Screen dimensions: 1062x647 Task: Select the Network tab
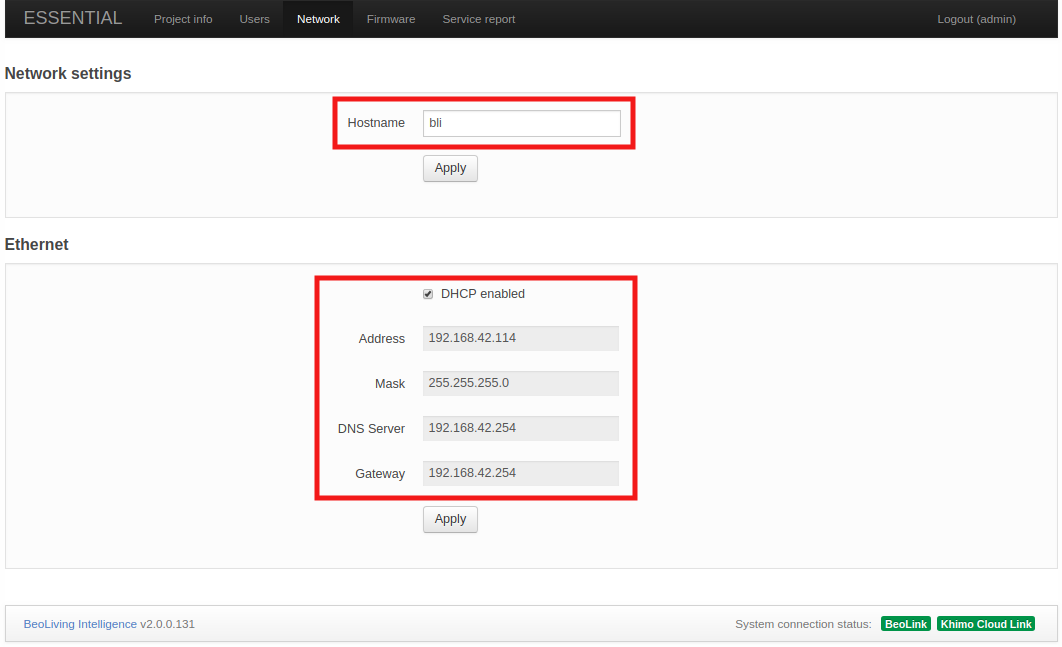tap(318, 18)
